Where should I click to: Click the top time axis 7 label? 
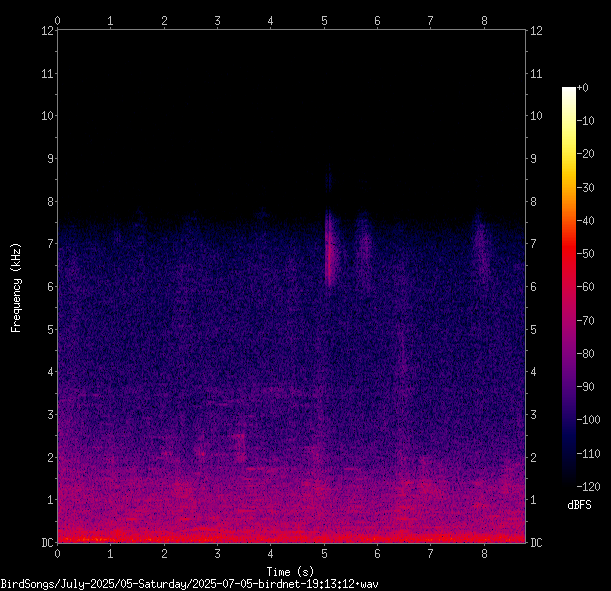coord(431,21)
